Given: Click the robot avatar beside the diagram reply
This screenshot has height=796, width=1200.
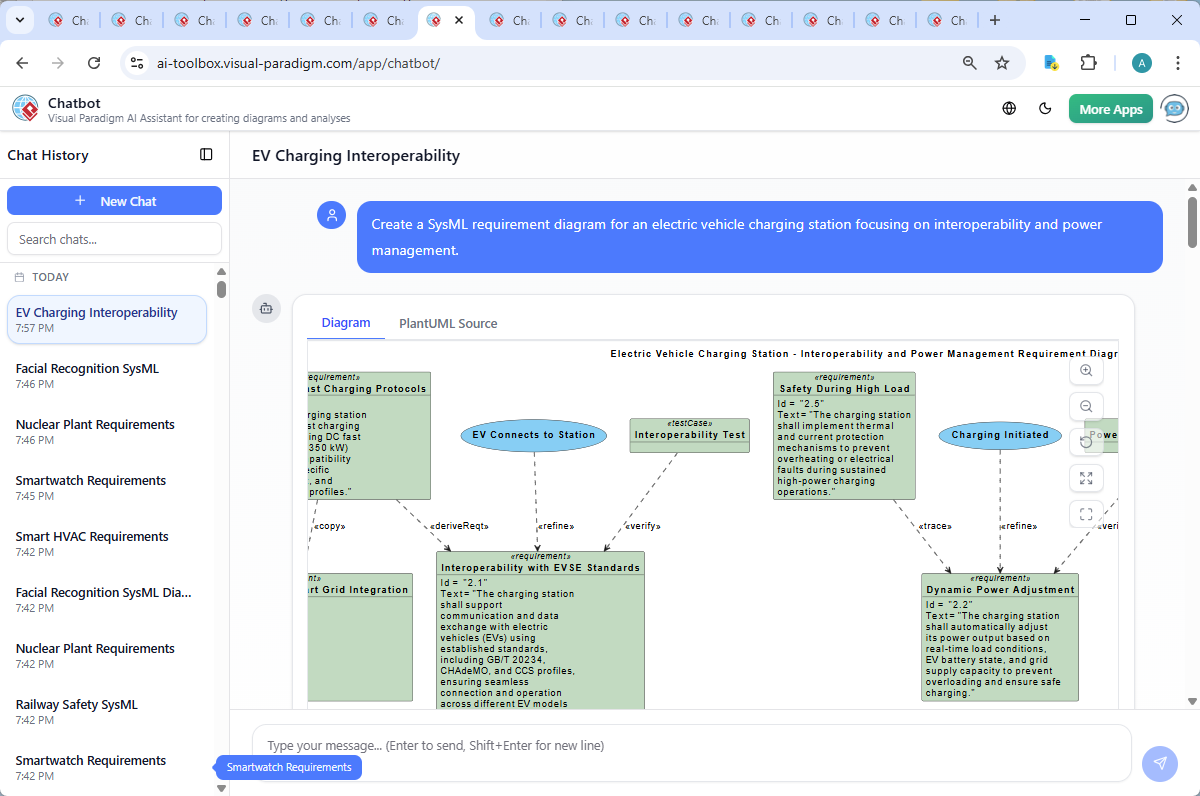Looking at the screenshot, I should tap(266, 309).
